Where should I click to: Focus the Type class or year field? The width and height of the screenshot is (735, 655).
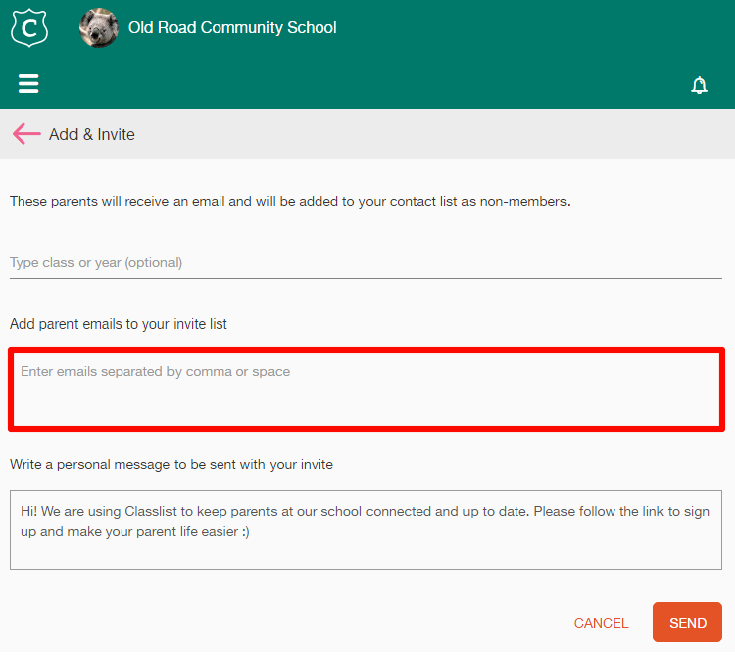(366, 264)
